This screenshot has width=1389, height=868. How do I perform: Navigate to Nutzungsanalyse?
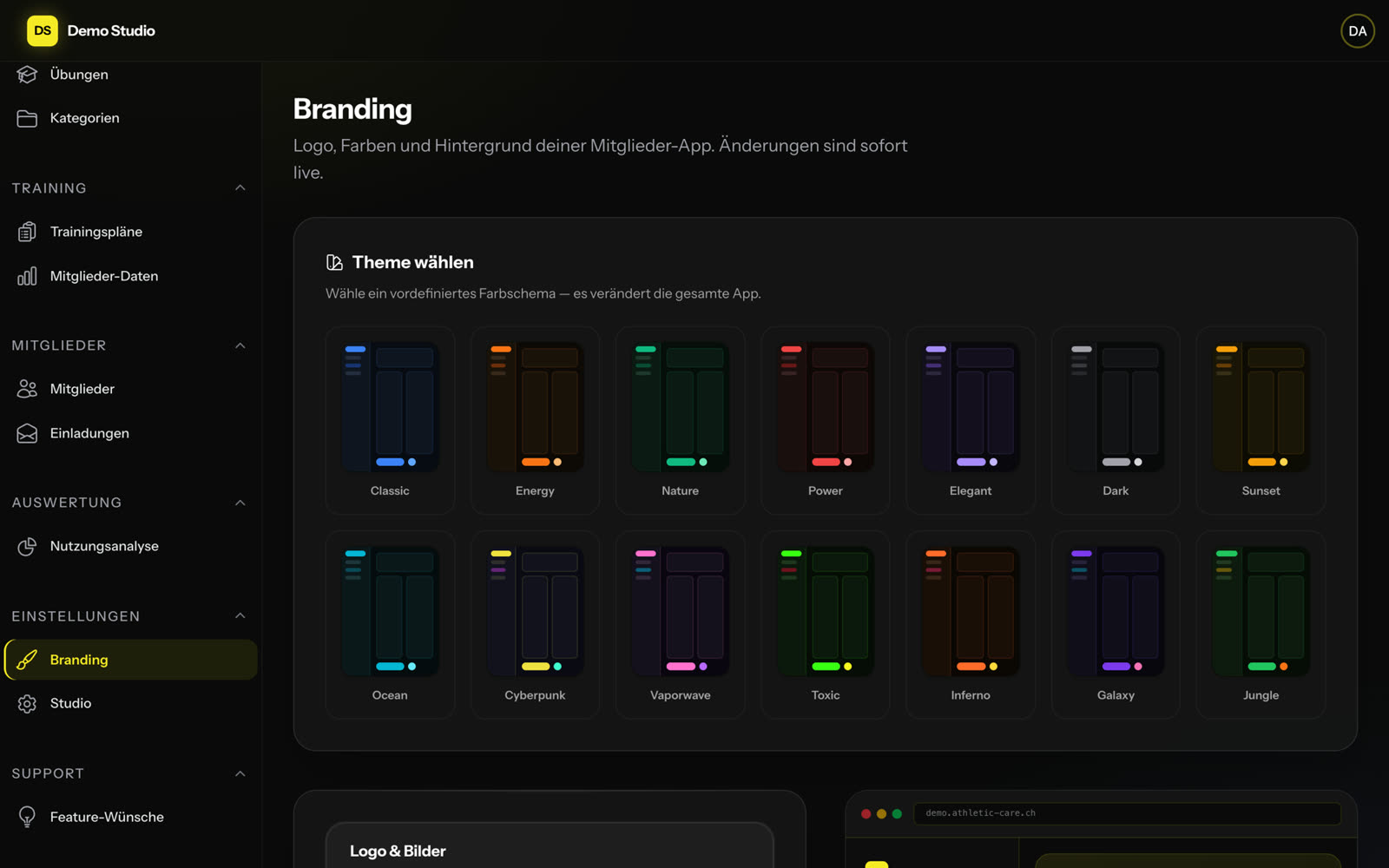pos(130,546)
